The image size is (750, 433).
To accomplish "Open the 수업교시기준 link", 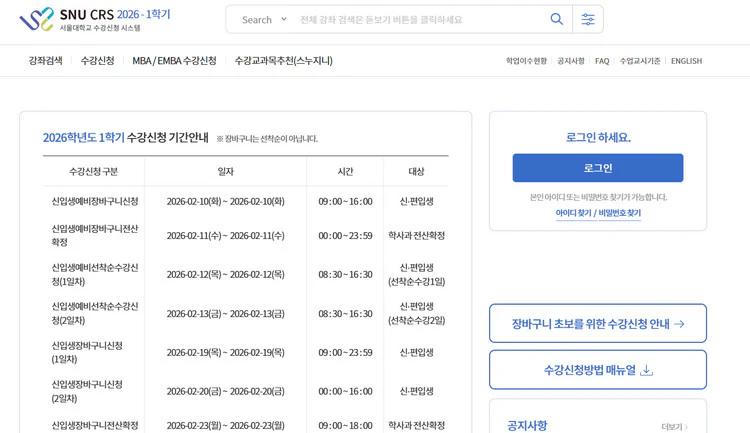I will tap(640, 61).
